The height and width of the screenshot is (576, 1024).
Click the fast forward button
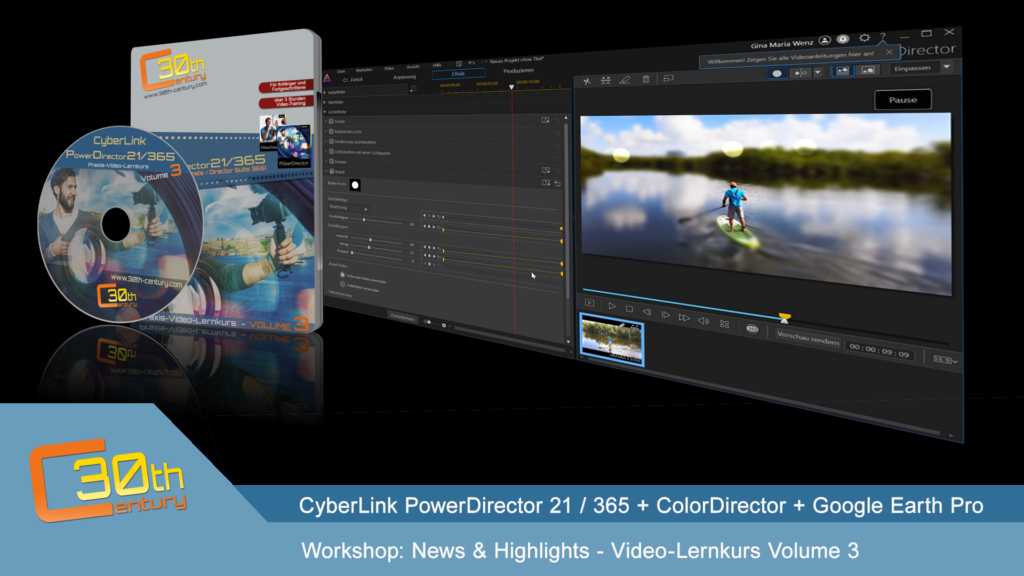coord(684,317)
